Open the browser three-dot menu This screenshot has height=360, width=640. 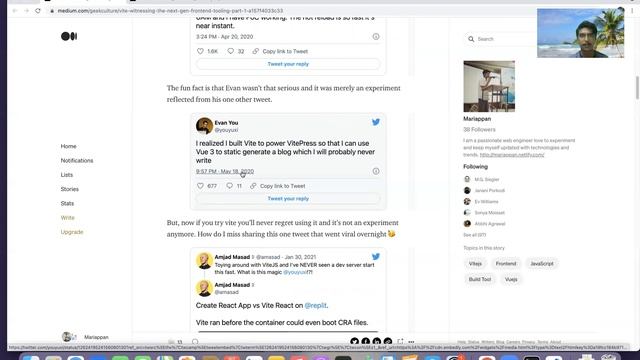click(x=632, y=11)
